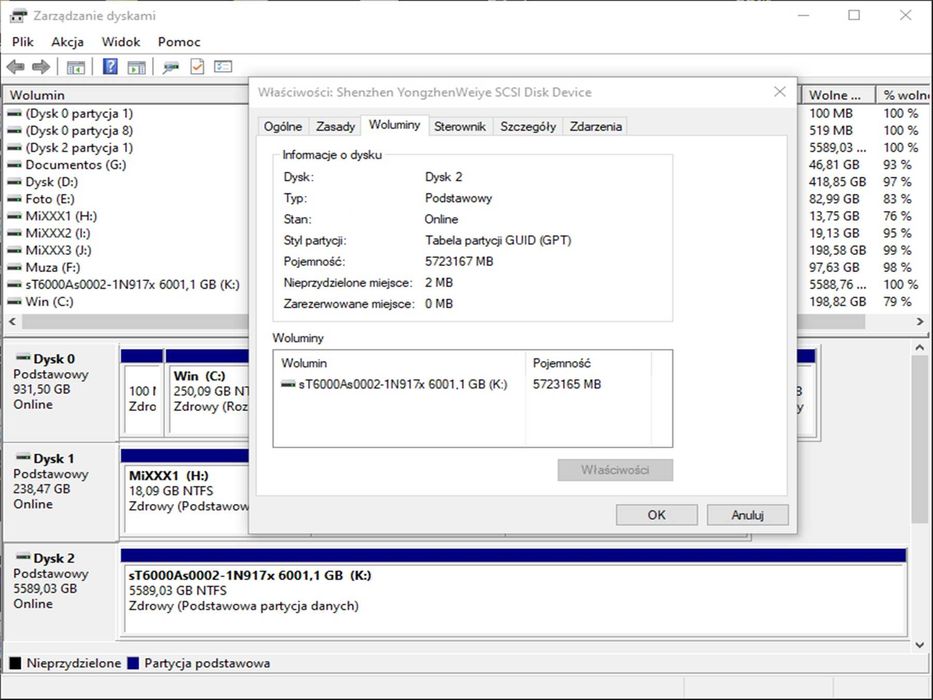Image resolution: width=933 pixels, height=700 pixels.
Task: Click the Forward arrow toolbar icon
Action: [40, 67]
